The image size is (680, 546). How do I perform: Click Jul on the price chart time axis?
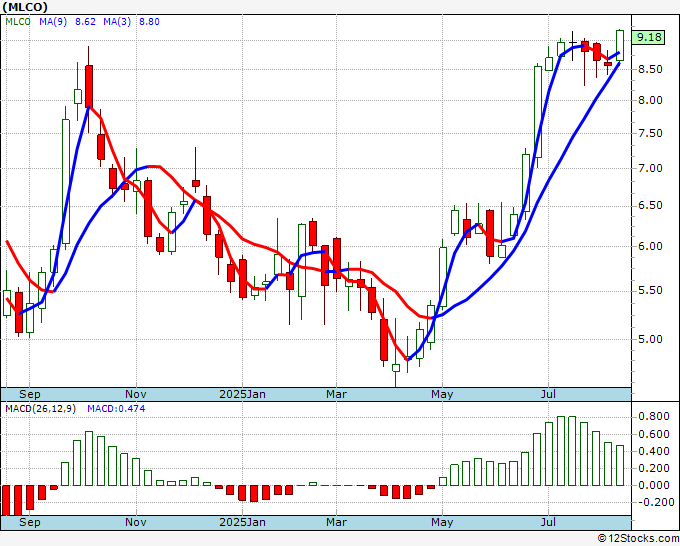pos(548,394)
